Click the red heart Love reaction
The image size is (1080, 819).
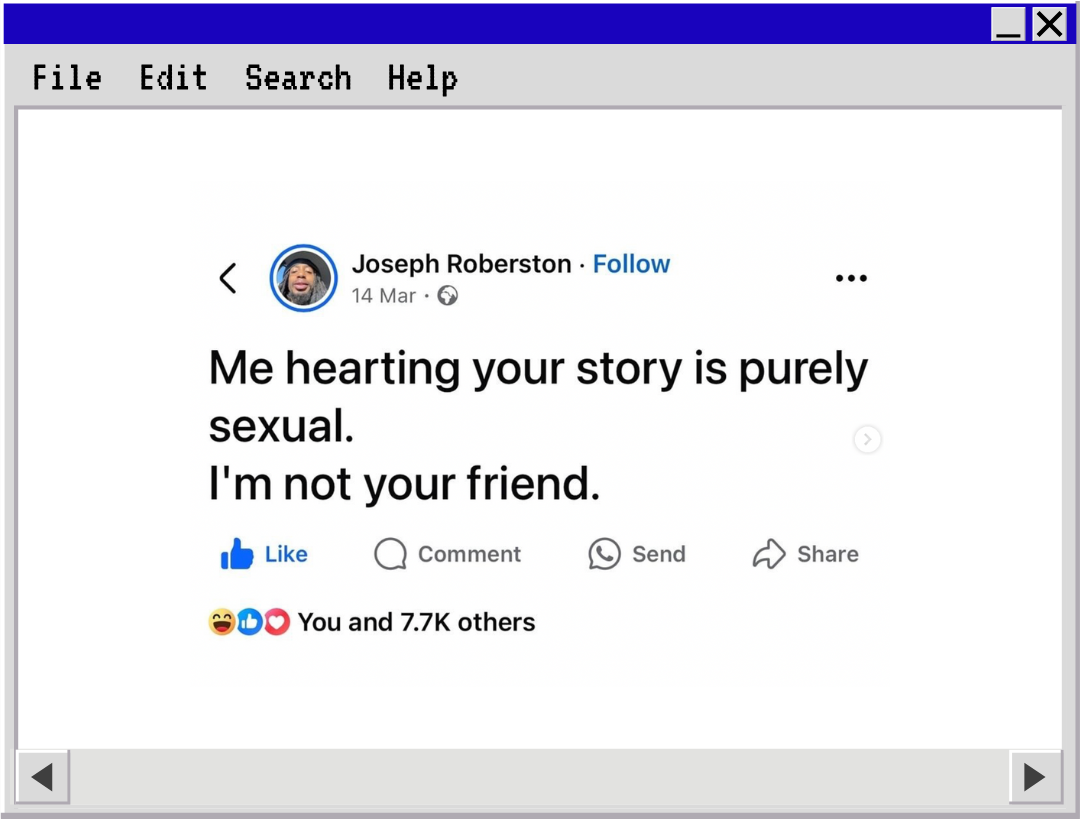(276, 622)
